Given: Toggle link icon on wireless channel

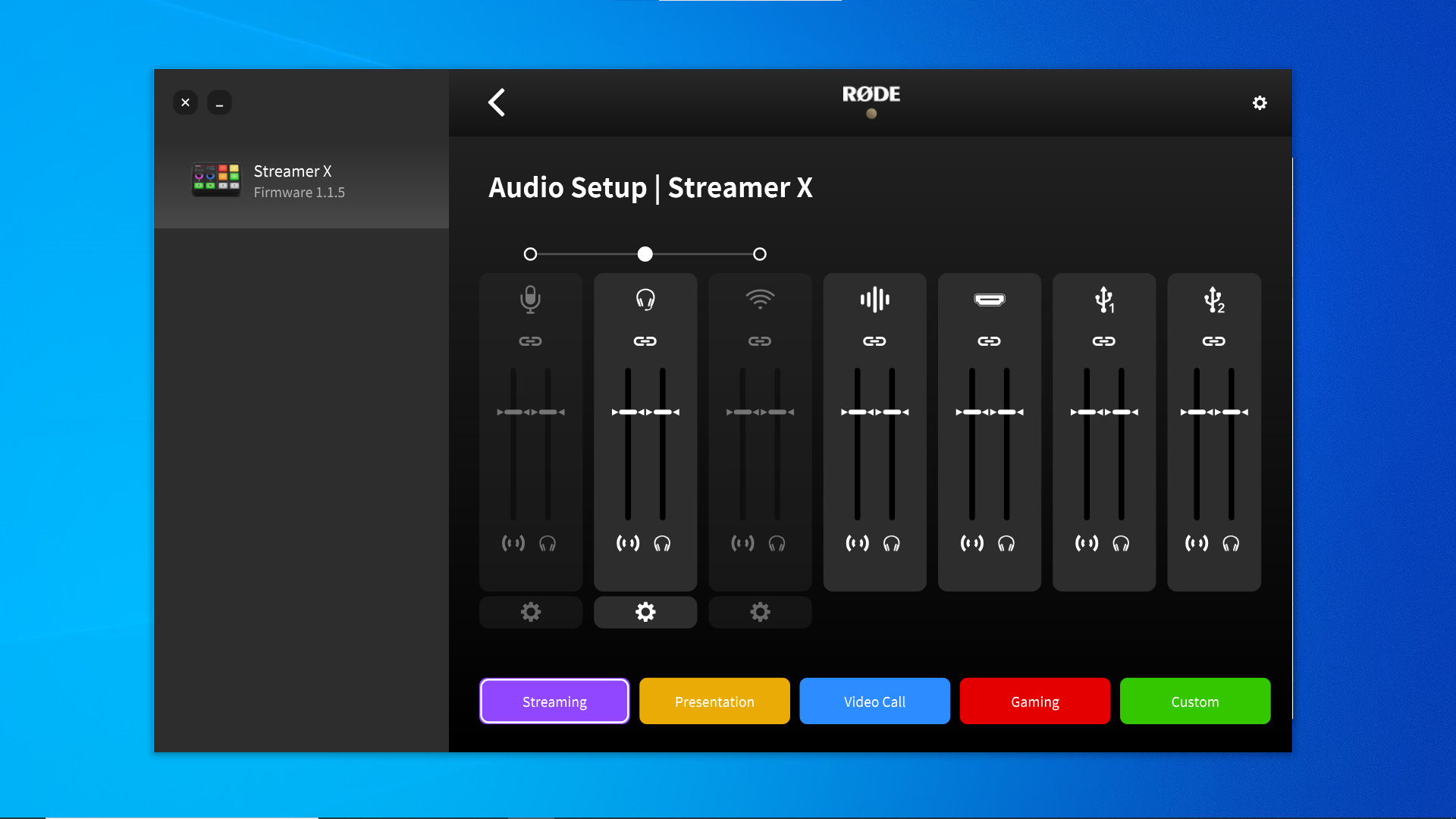Looking at the screenshot, I should coord(760,341).
